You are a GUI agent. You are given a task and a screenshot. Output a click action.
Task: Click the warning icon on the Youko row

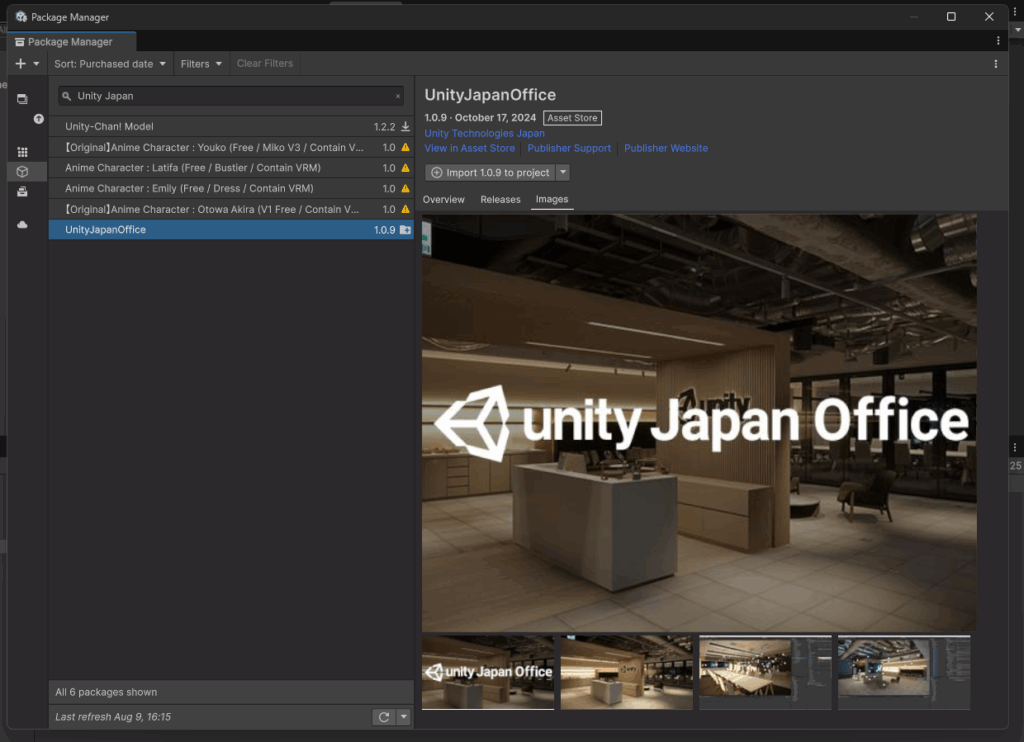(x=406, y=148)
